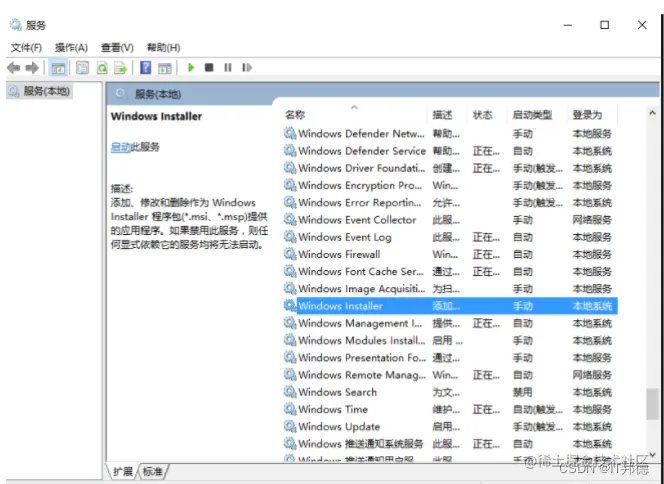
Task: Open the 操作(A) menu
Action: [71, 47]
